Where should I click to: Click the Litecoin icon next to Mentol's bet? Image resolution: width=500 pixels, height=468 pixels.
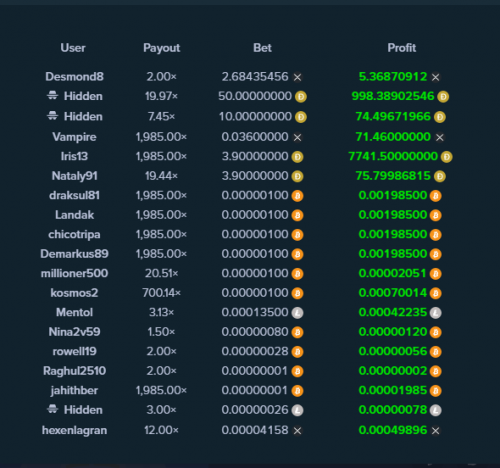[297, 313]
